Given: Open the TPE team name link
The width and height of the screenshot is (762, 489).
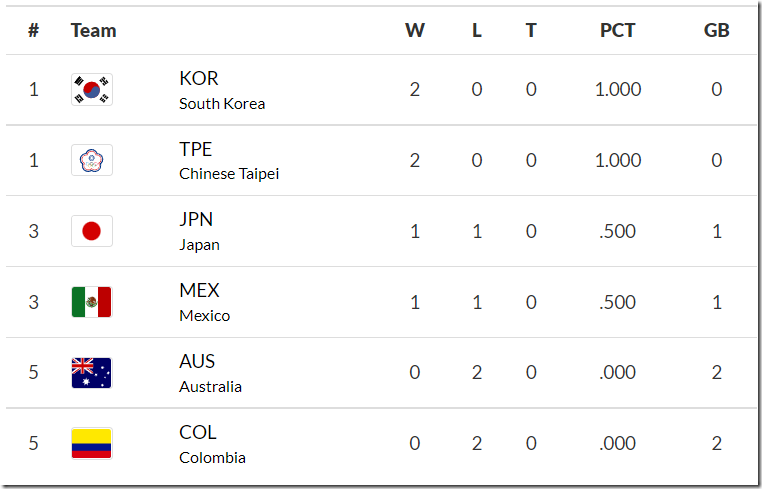Looking at the screenshot, I should click(x=196, y=149).
